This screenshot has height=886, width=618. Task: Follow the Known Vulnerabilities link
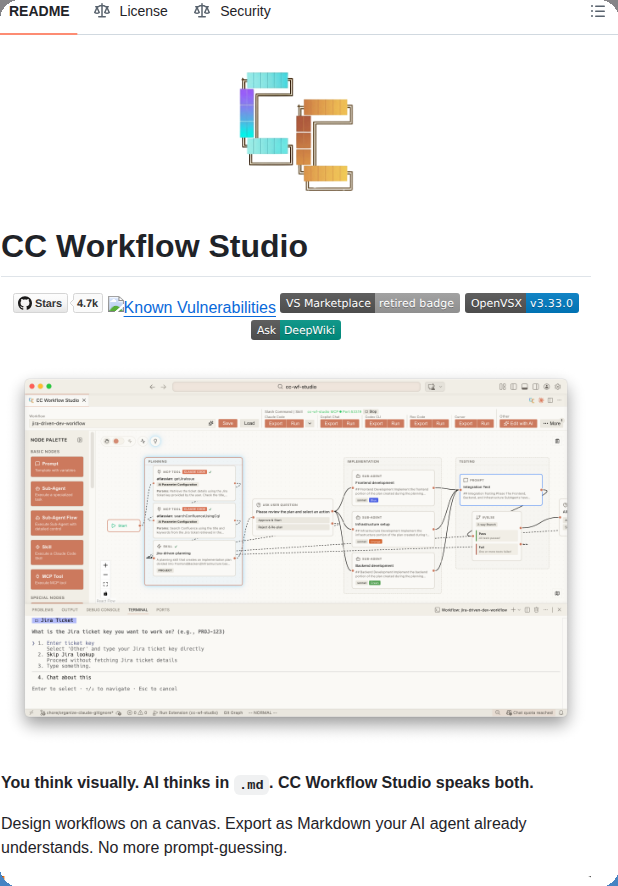click(x=192, y=307)
